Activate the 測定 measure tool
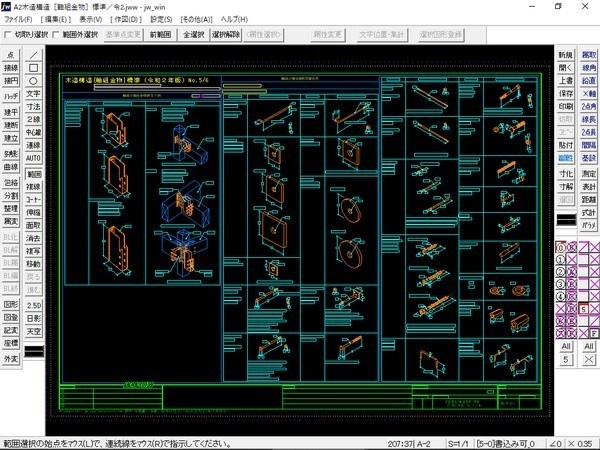 click(x=589, y=174)
